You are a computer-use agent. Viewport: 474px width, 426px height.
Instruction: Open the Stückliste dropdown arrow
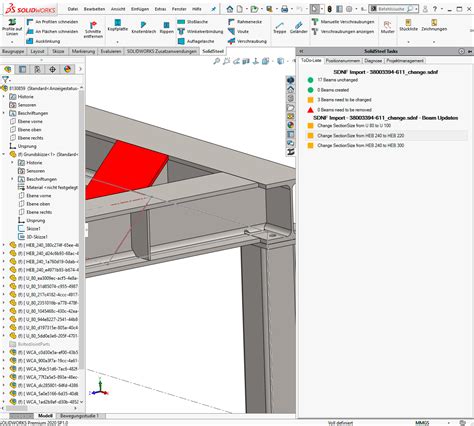(x=408, y=42)
